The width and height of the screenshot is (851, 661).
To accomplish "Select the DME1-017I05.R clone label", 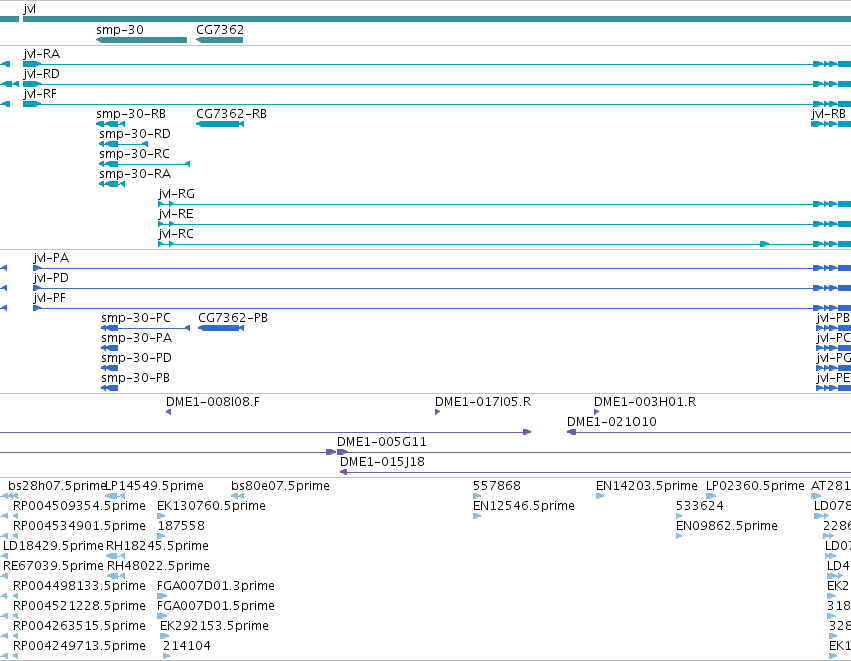I will [x=483, y=402].
